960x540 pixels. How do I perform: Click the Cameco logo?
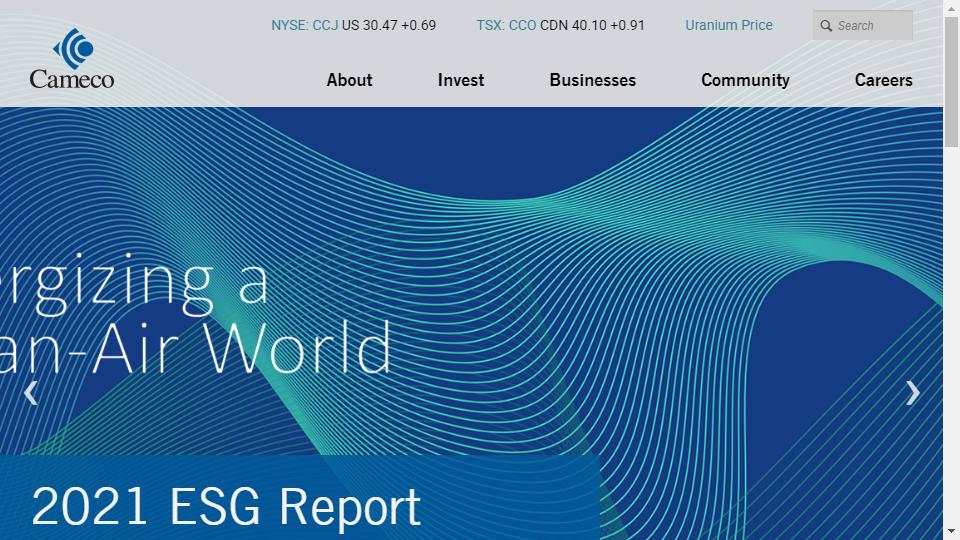tap(72, 59)
